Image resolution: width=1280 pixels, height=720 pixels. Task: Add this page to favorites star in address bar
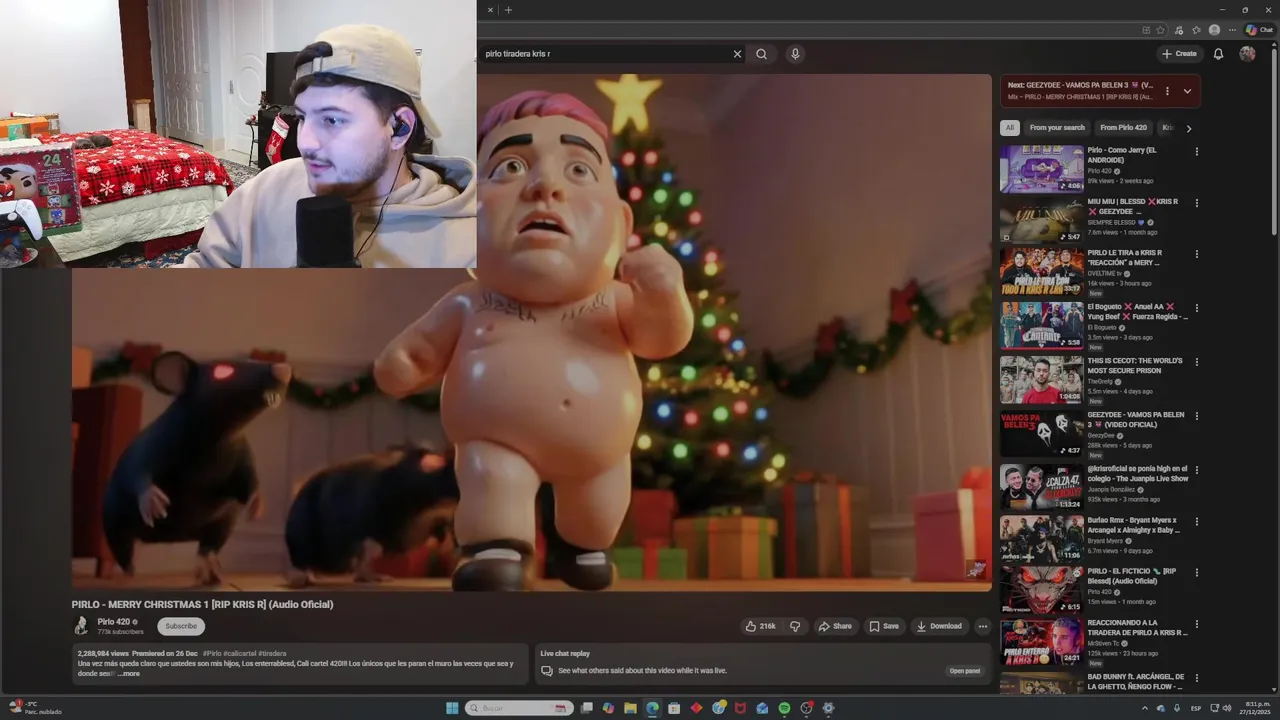click(x=1161, y=30)
